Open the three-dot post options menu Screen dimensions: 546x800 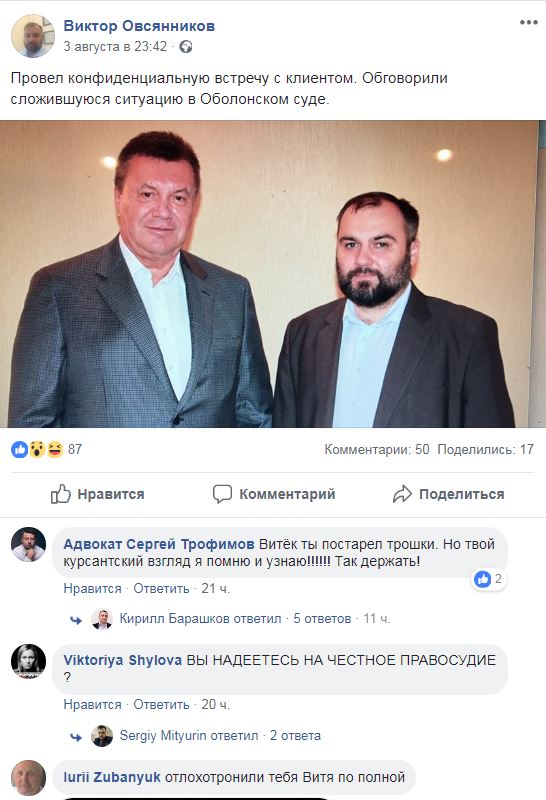tap(529, 22)
